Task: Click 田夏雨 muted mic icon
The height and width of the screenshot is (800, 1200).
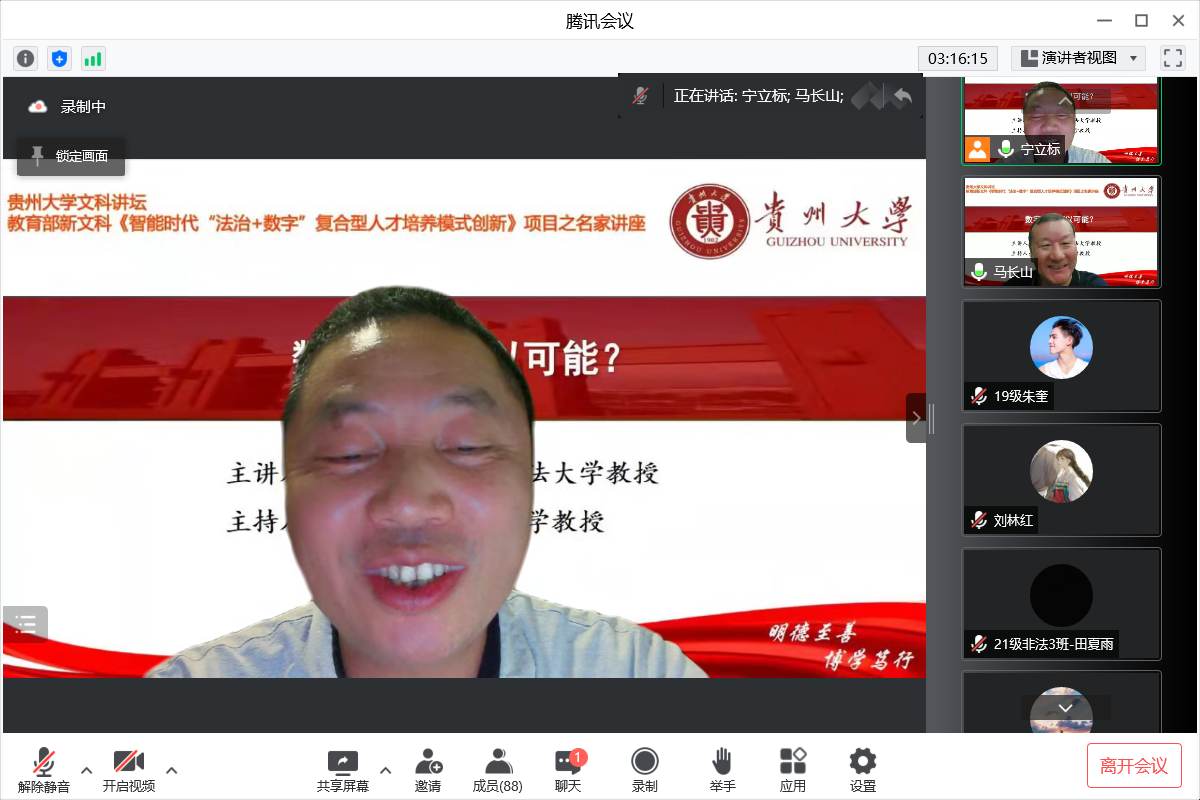Action: (979, 644)
